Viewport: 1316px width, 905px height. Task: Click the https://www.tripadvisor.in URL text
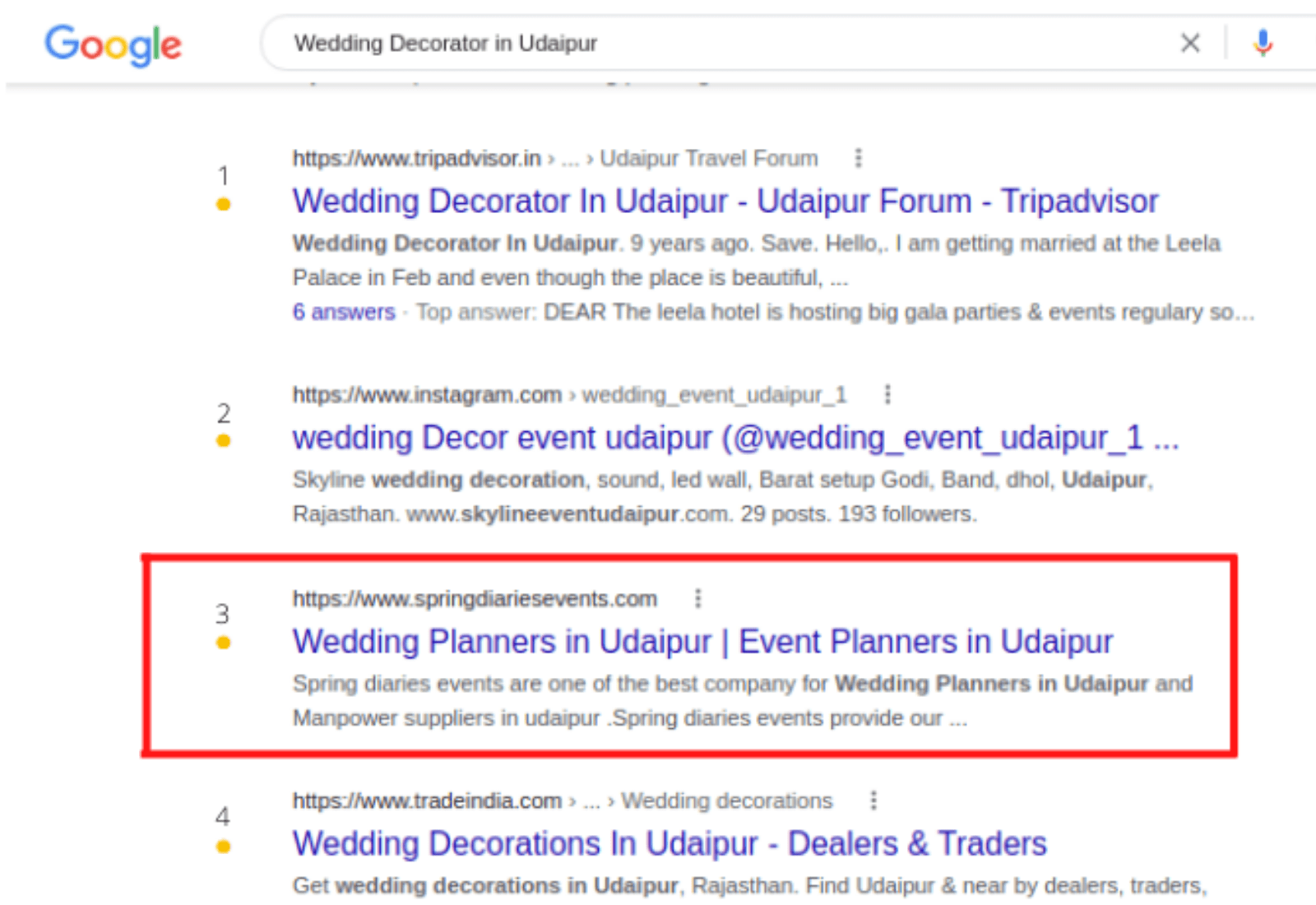(416, 158)
